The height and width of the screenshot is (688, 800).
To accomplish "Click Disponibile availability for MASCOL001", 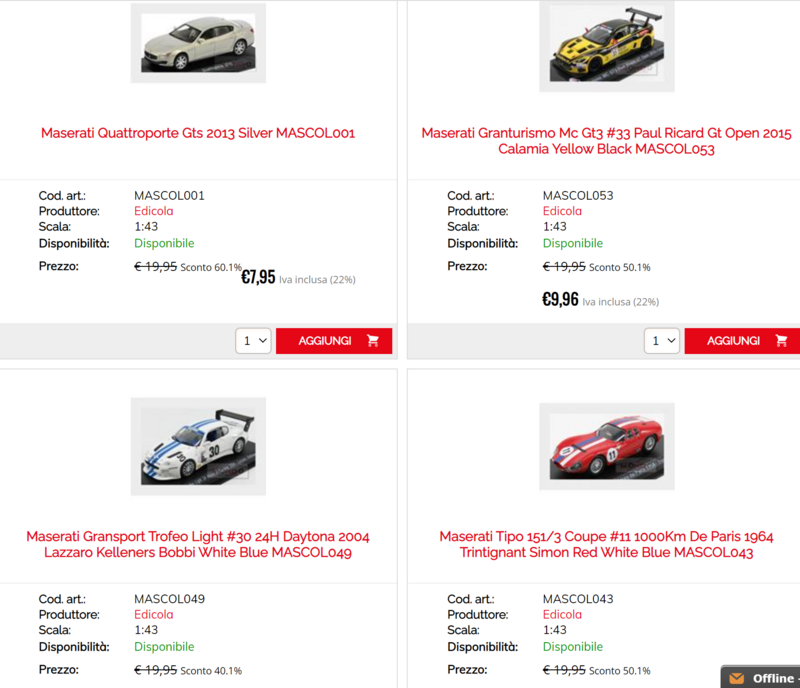I will [164, 243].
